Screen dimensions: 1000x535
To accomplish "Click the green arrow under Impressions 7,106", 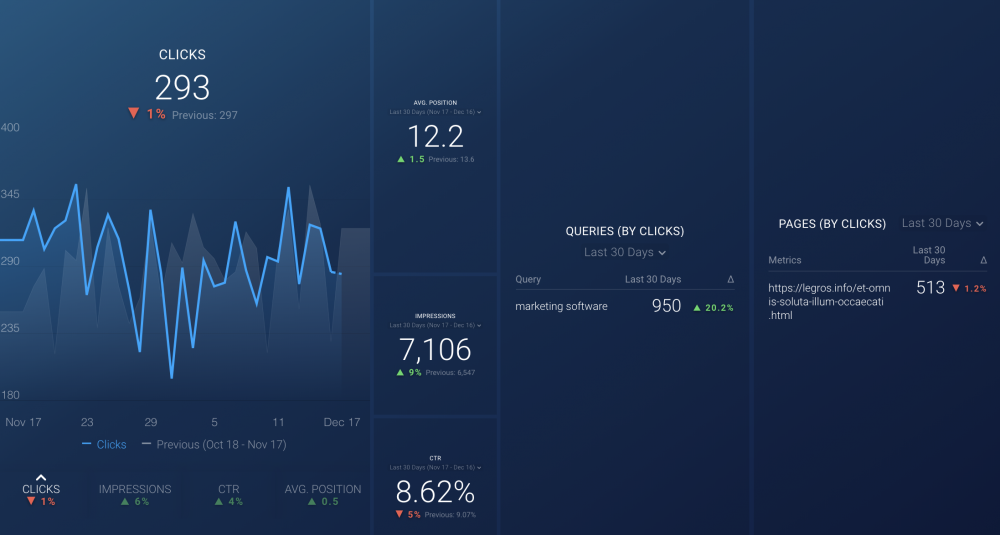I will pyautogui.click(x=401, y=372).
